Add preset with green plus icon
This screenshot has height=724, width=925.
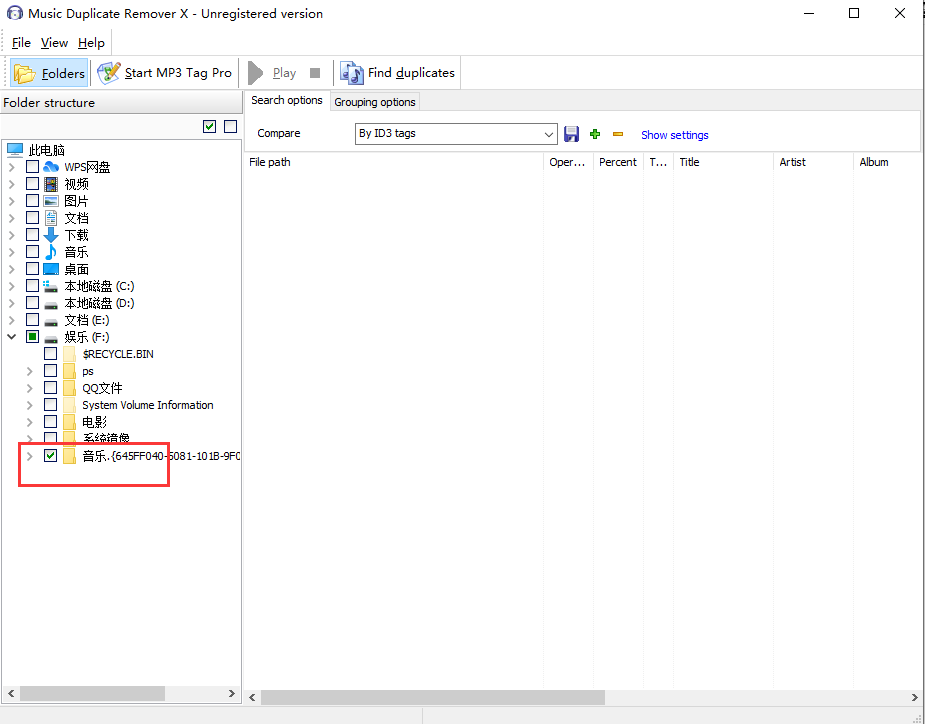pyautogui.click(x=595, y=134)
